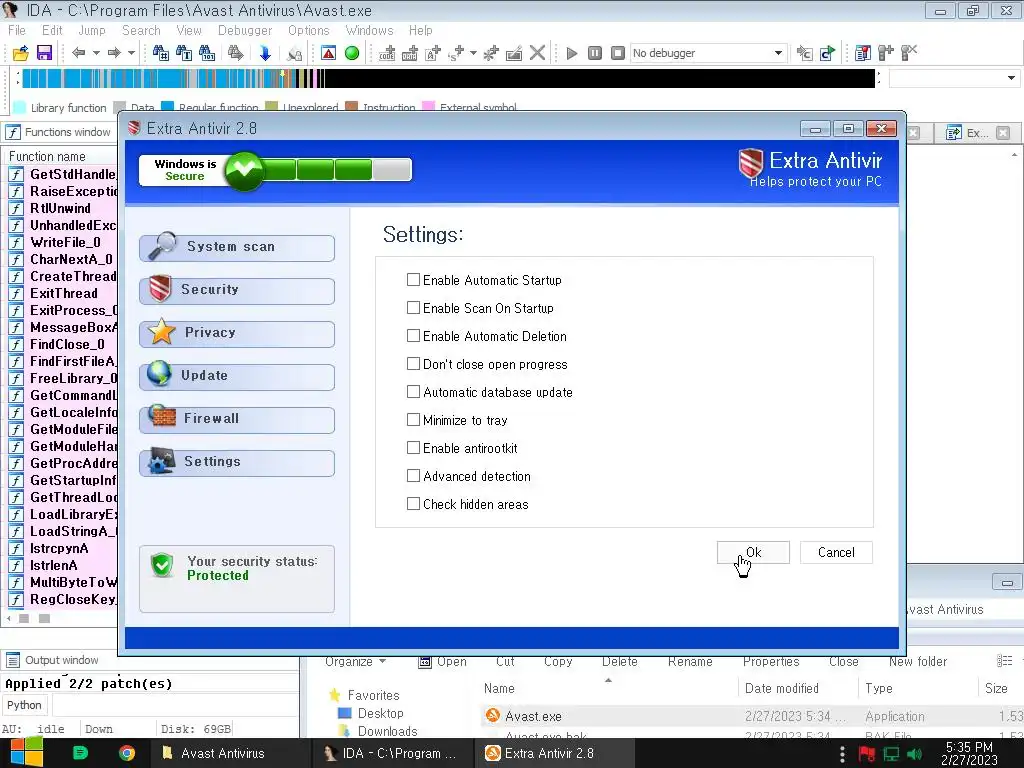Viewport: 1024px width, 768px height.
Task: Click the blue down arrow icon in IDA toolbar
Action: (x=265, y=53)
